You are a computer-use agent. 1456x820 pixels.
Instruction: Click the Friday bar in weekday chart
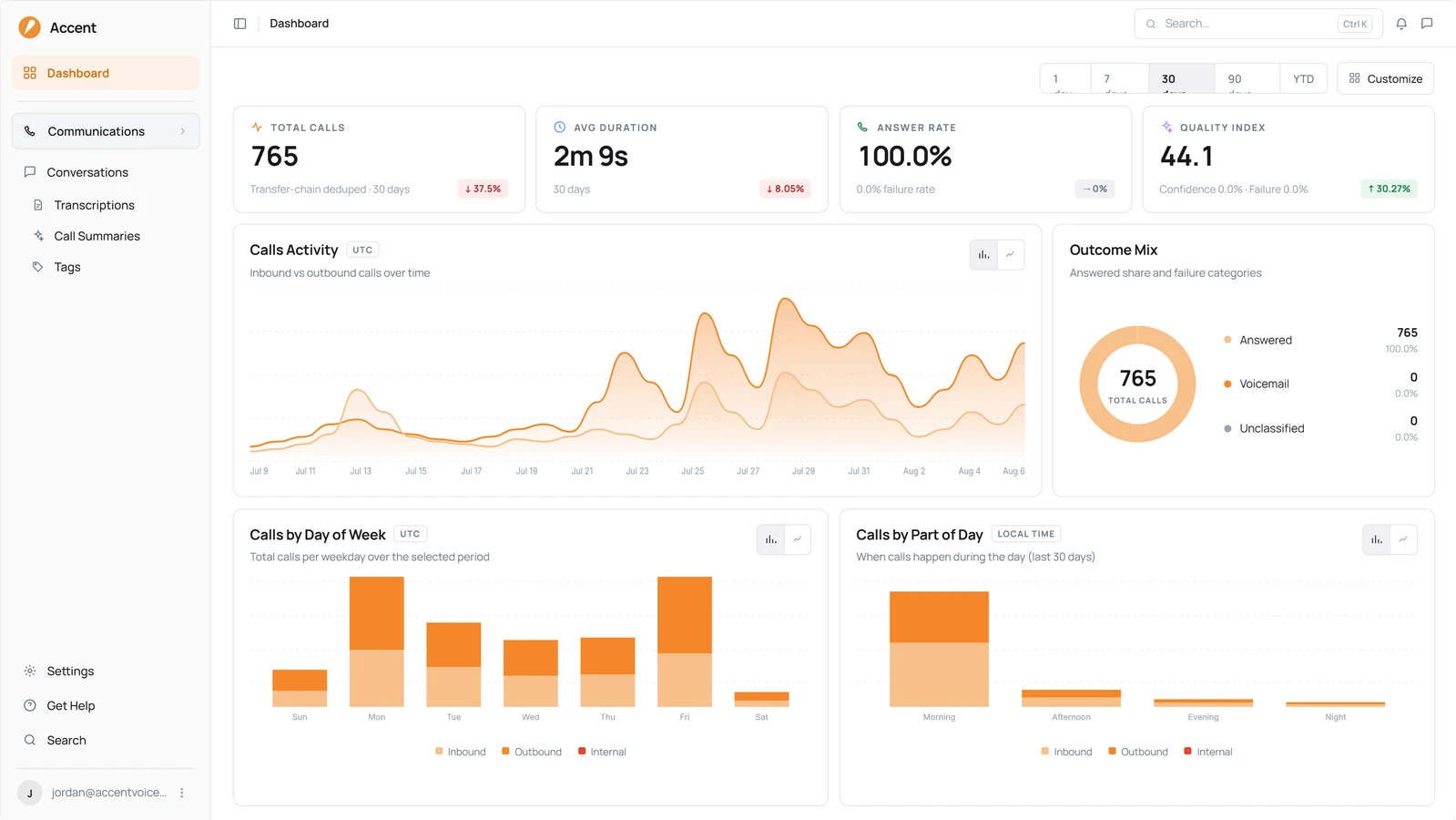(685, 641)
